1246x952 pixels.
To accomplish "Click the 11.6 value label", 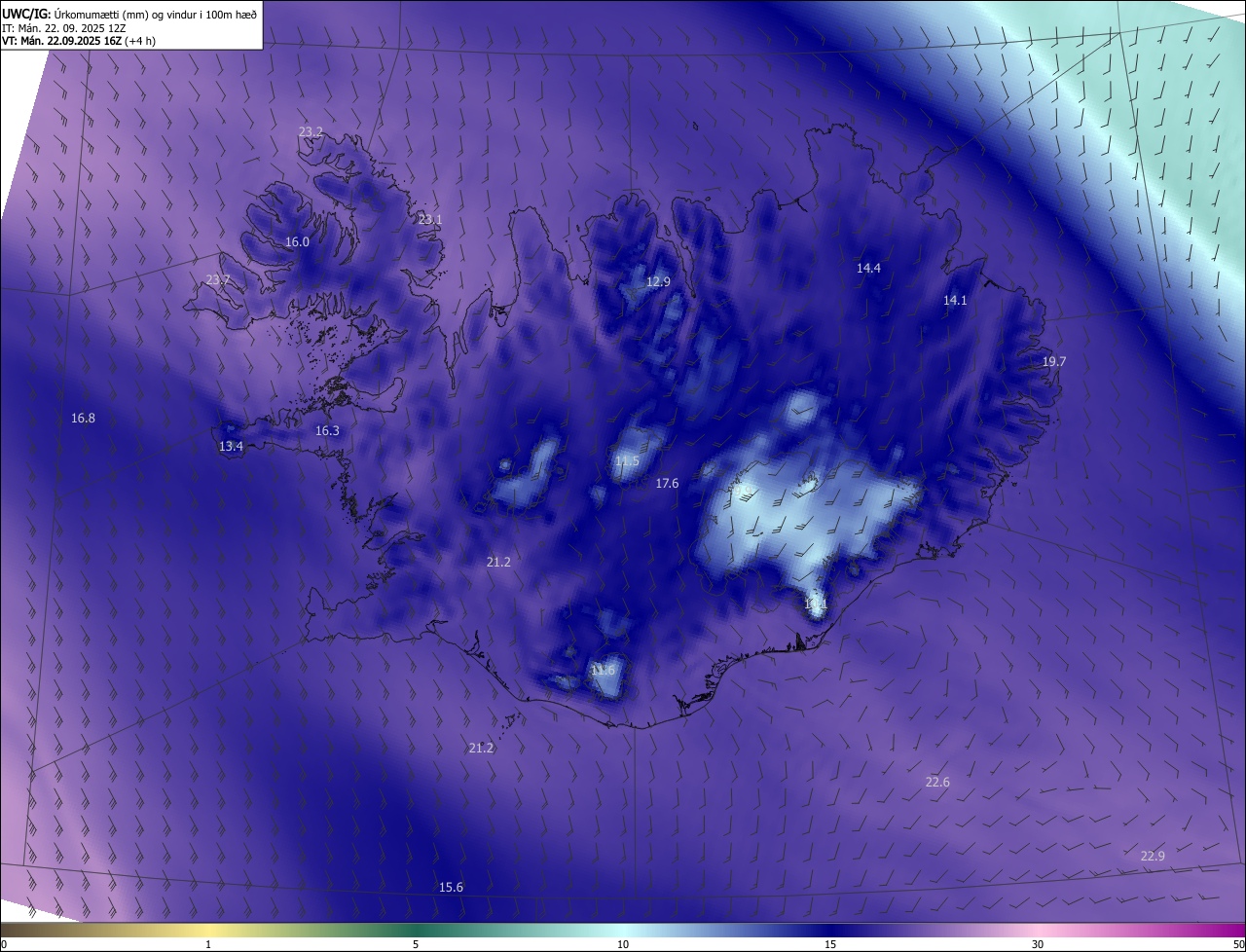I will 603,671.
